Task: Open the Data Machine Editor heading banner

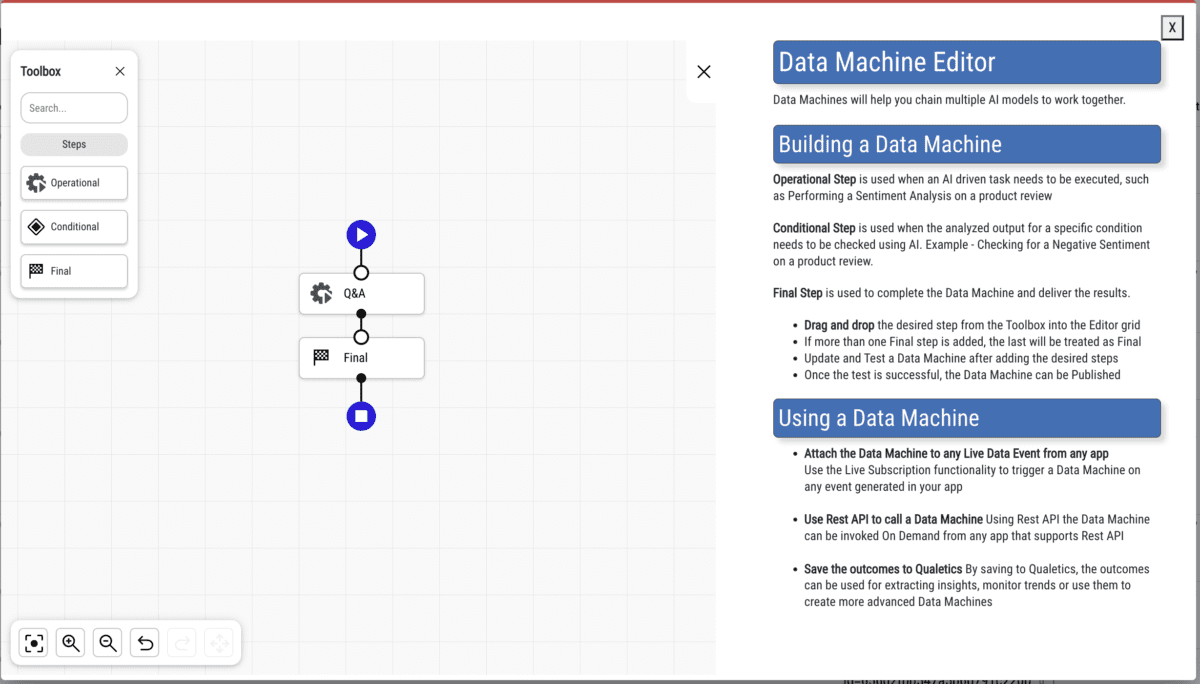Action: pos(966,62)
